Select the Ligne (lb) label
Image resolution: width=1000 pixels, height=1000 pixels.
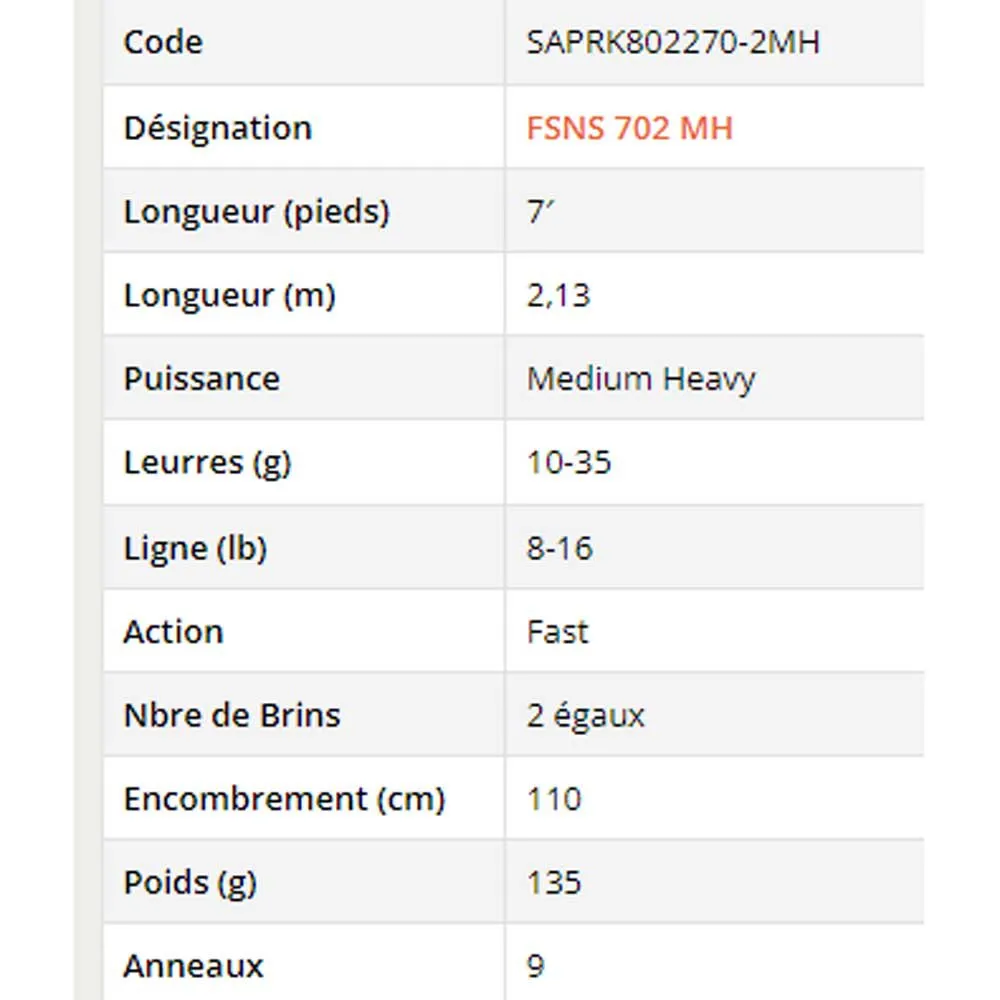[x=195, y=548]
